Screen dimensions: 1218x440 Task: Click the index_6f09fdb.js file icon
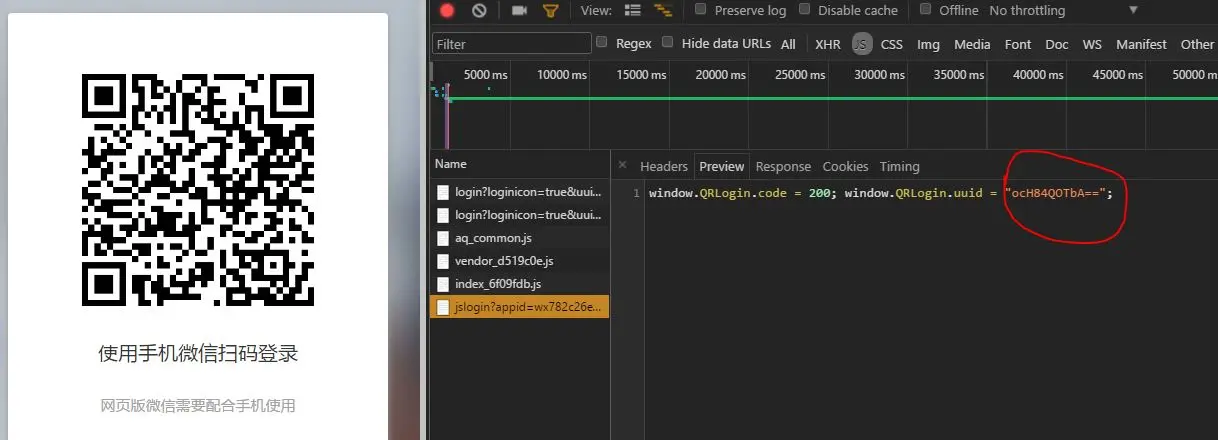click(442, 284)
